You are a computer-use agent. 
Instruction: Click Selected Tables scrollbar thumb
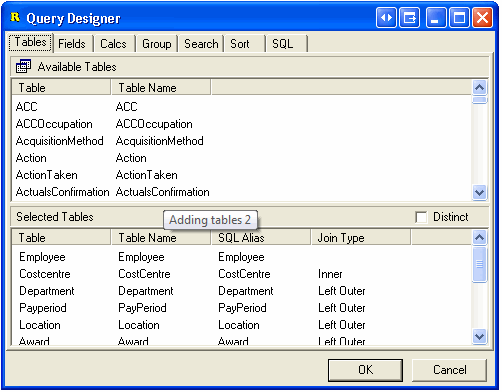(479, 264)
